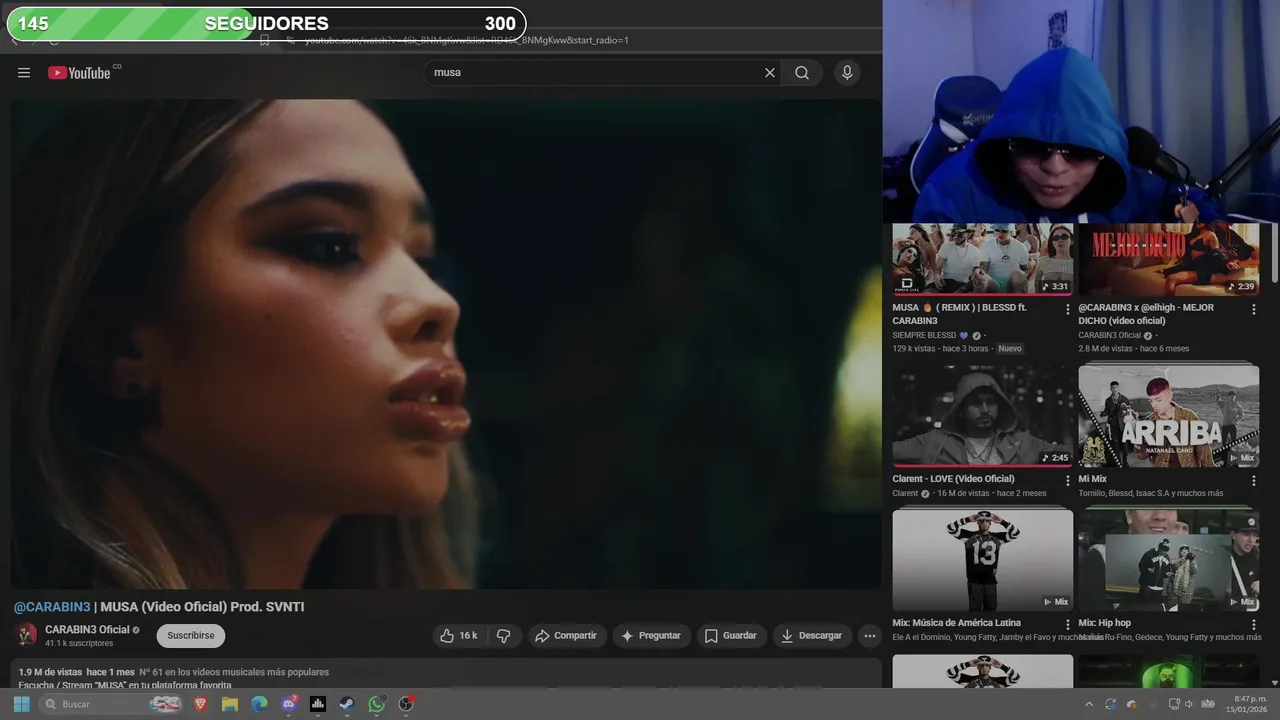
Task: Start voice search with the microphone icon
Action: click(x=847, y=72)
